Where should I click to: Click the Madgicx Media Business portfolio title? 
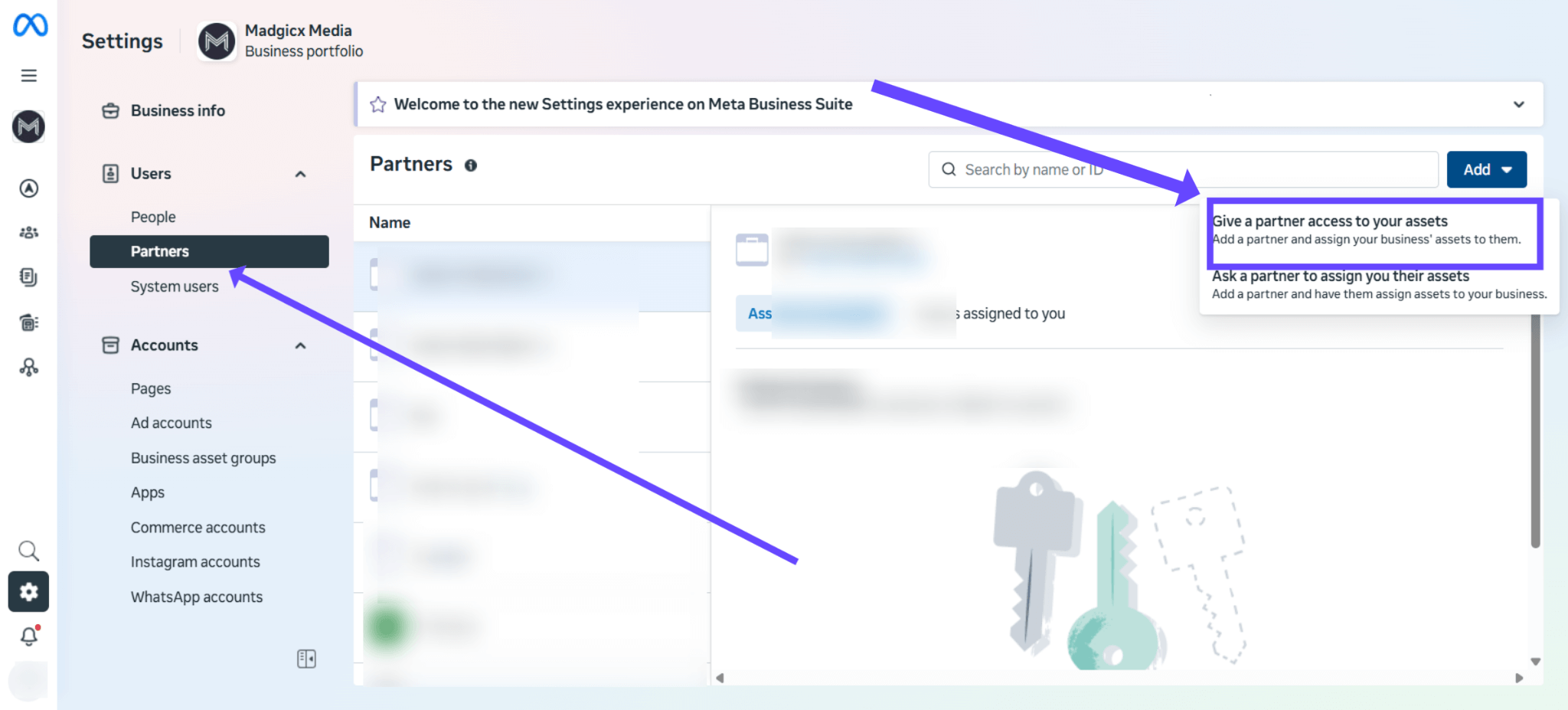click(304, 41)
